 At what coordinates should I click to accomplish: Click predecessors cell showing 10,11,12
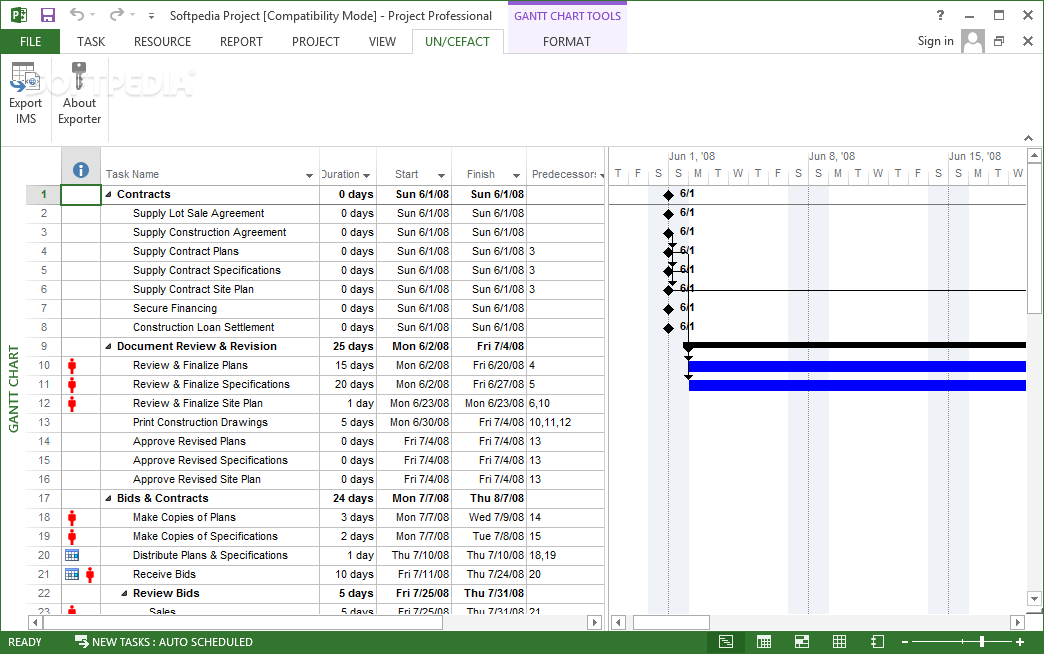point(565,422)
